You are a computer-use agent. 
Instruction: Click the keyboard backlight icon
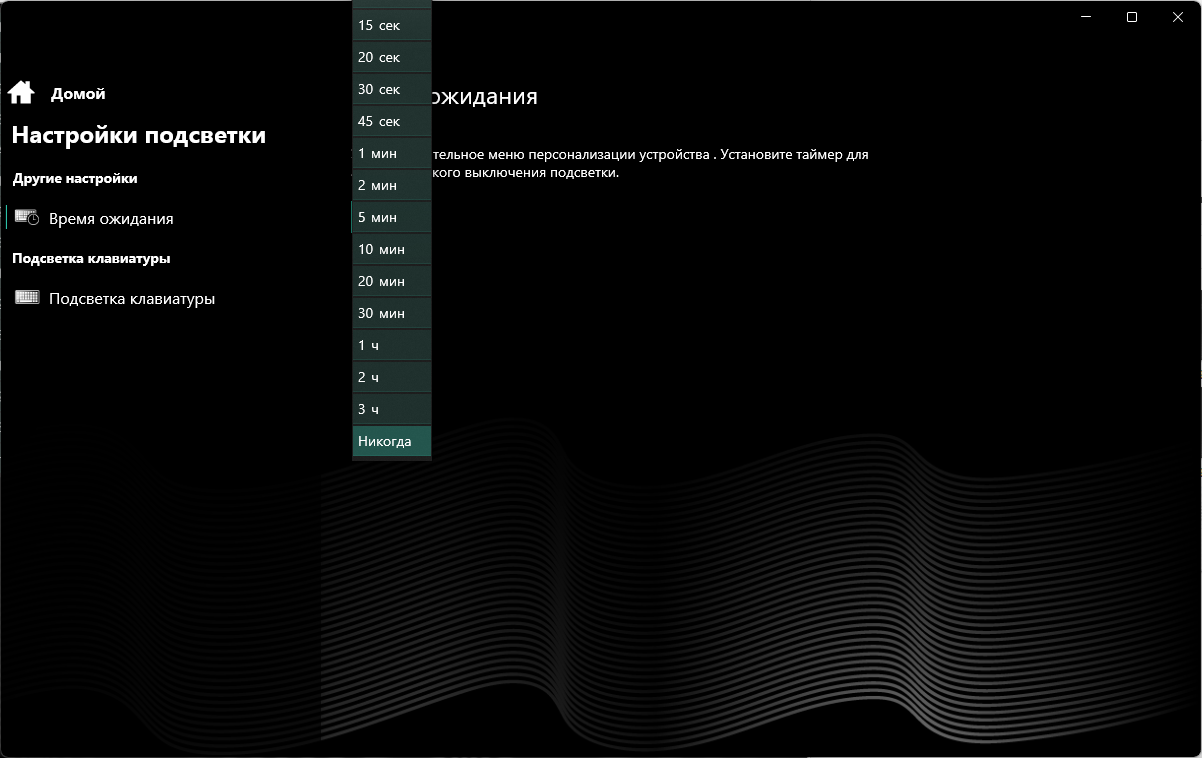click(x=27, y=297)
